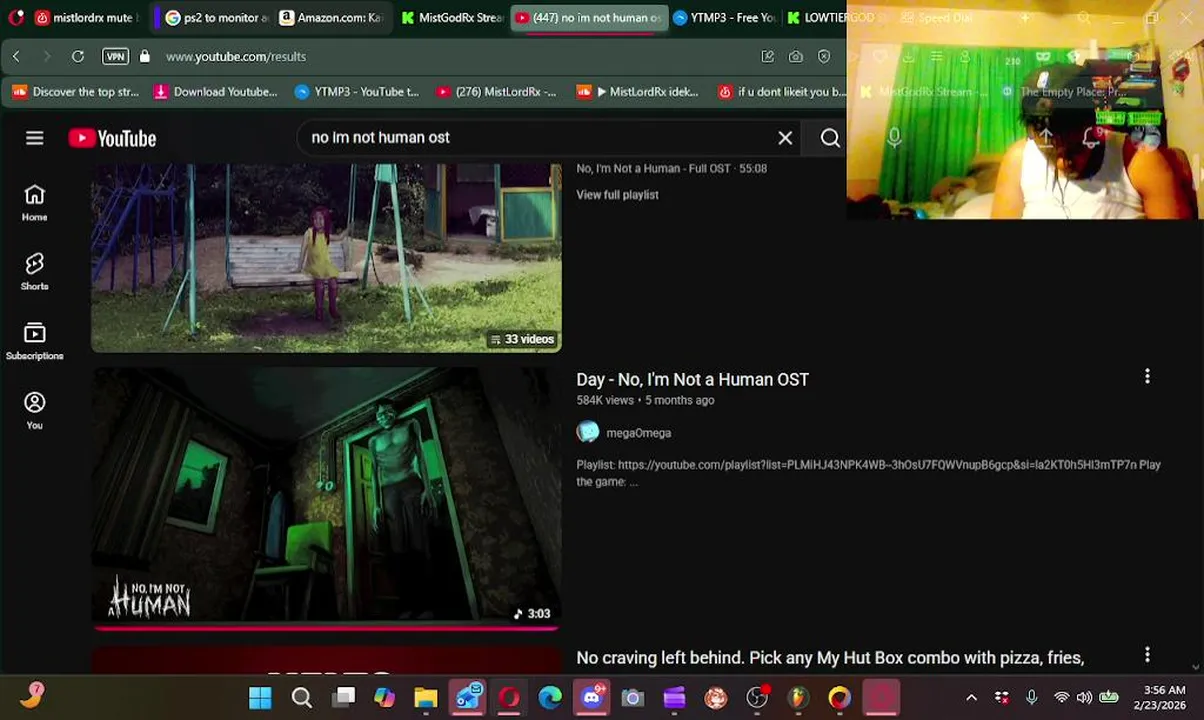
Task: Open 'Download Youtube...' bookmark
Action: (x=215, y=92)
